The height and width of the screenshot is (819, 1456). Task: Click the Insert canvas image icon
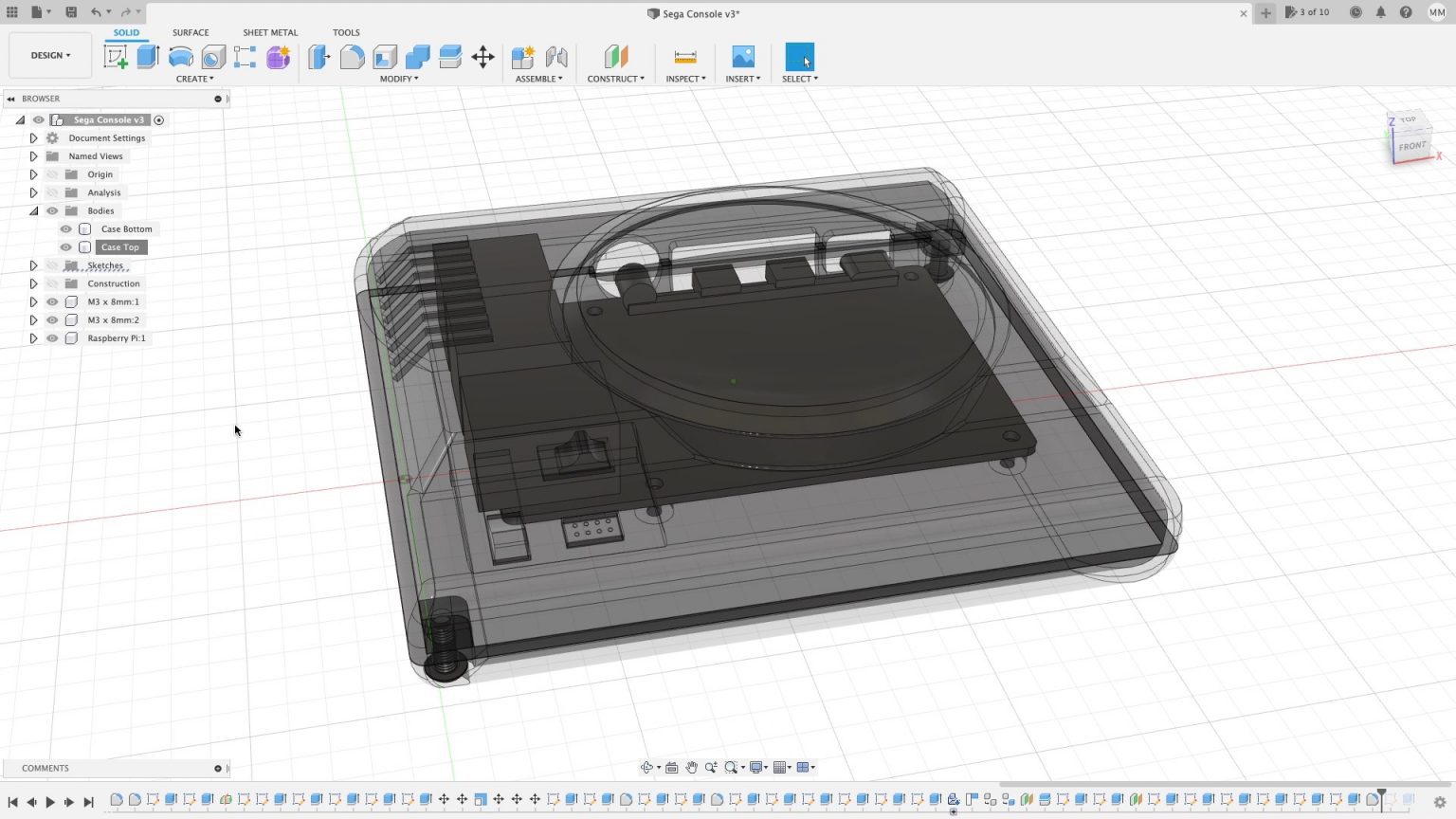[x=743, y=57]
